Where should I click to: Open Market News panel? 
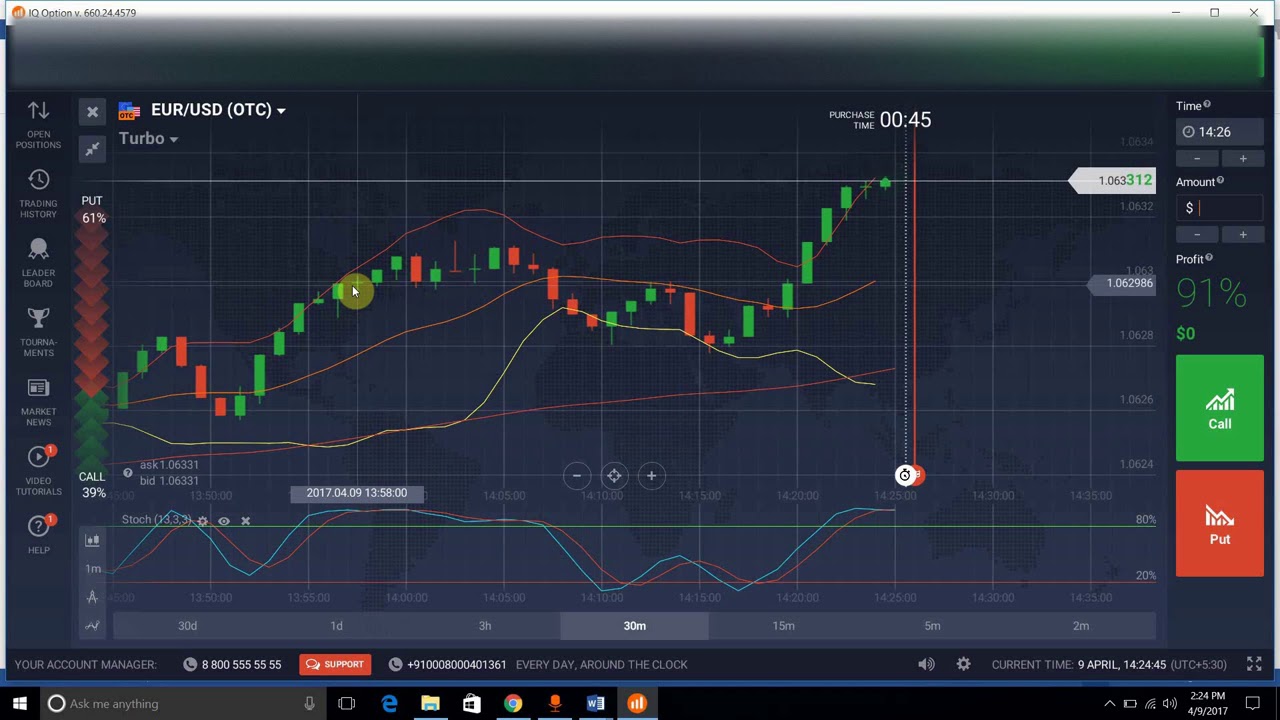[x=38, y=401]
